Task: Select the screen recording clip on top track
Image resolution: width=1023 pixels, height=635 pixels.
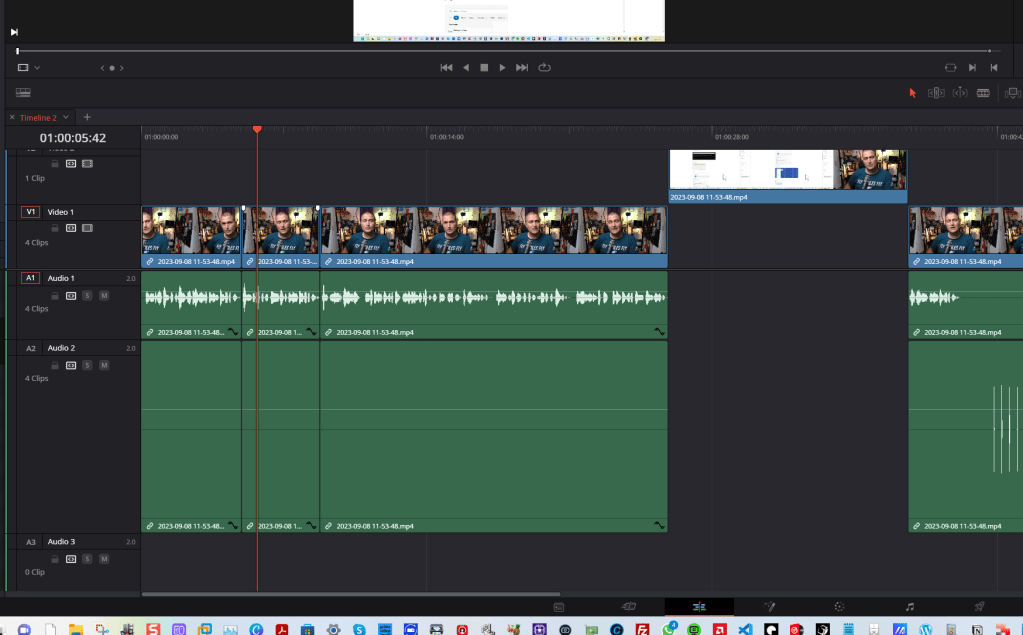Action: pos(788,176)
